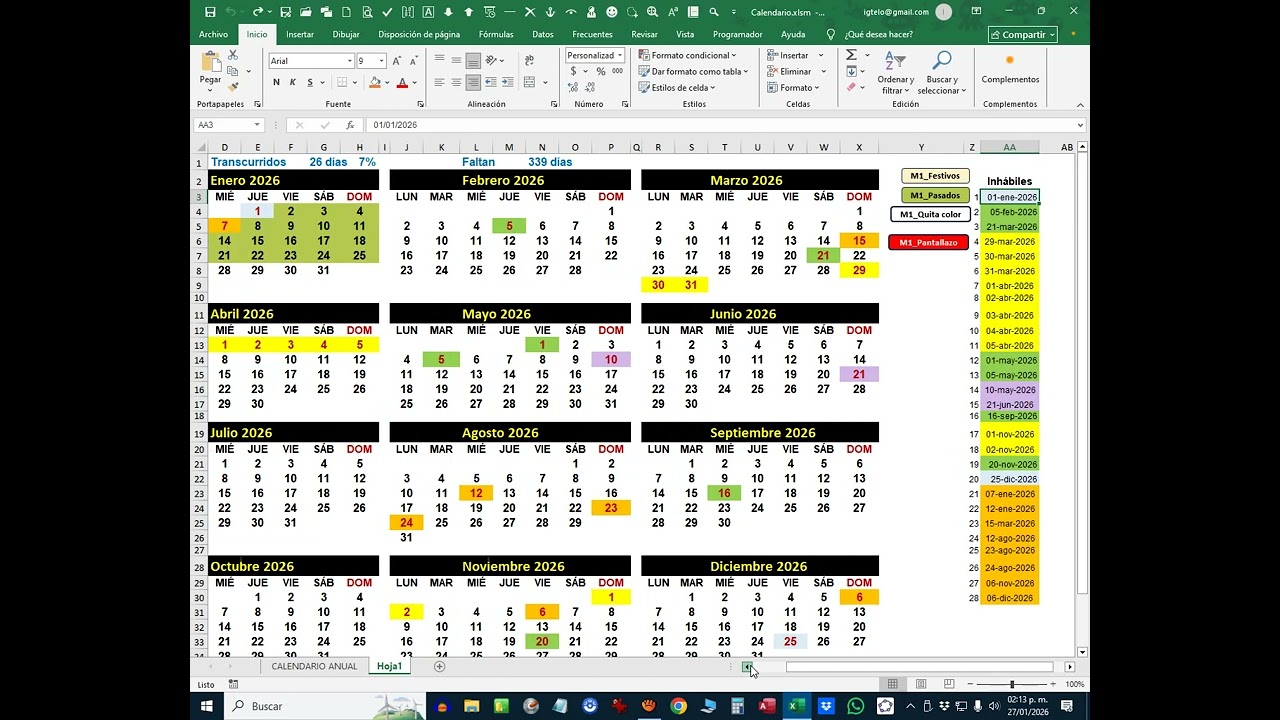Toggle bottom vertical alignment
The image size is (1280, 720).
[473, 59]
